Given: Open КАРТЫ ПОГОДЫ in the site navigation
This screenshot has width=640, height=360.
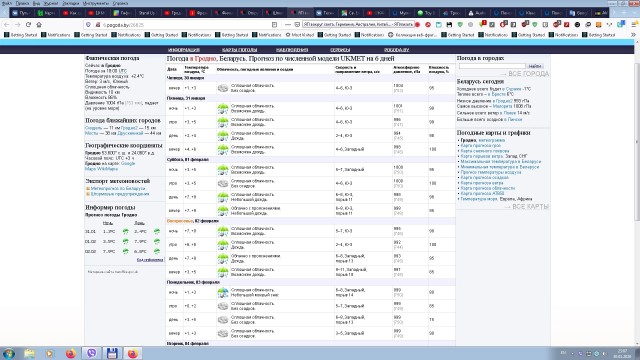Looking at the screenshot, I should (x=239, y=50).
